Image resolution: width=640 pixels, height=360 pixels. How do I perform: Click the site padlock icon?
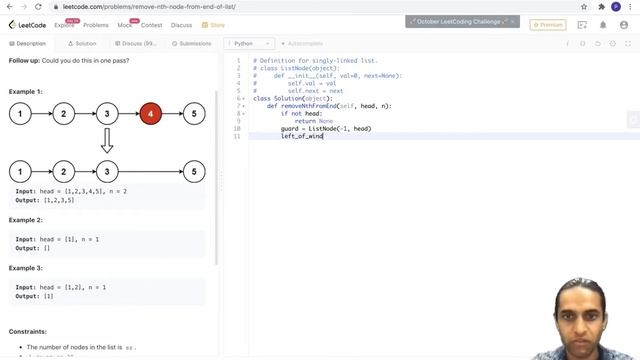click(56, 7)
